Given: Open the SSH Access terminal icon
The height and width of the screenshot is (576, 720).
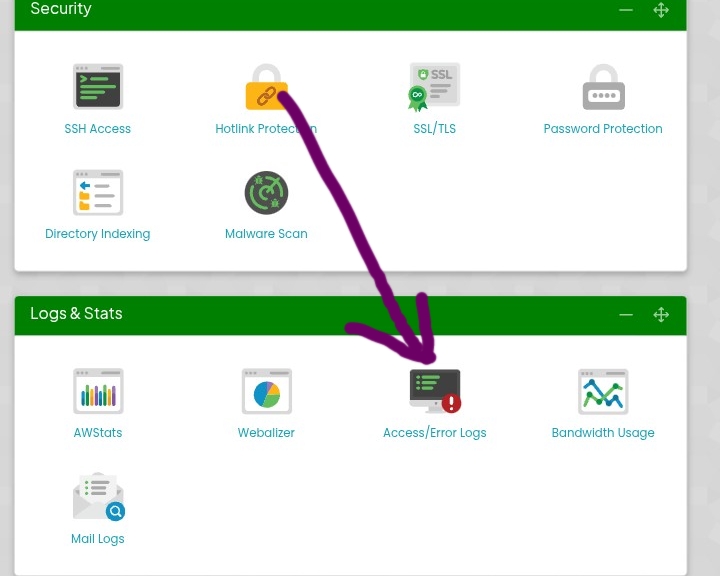Looking at the screenshot, I should [x=98, y=86].
